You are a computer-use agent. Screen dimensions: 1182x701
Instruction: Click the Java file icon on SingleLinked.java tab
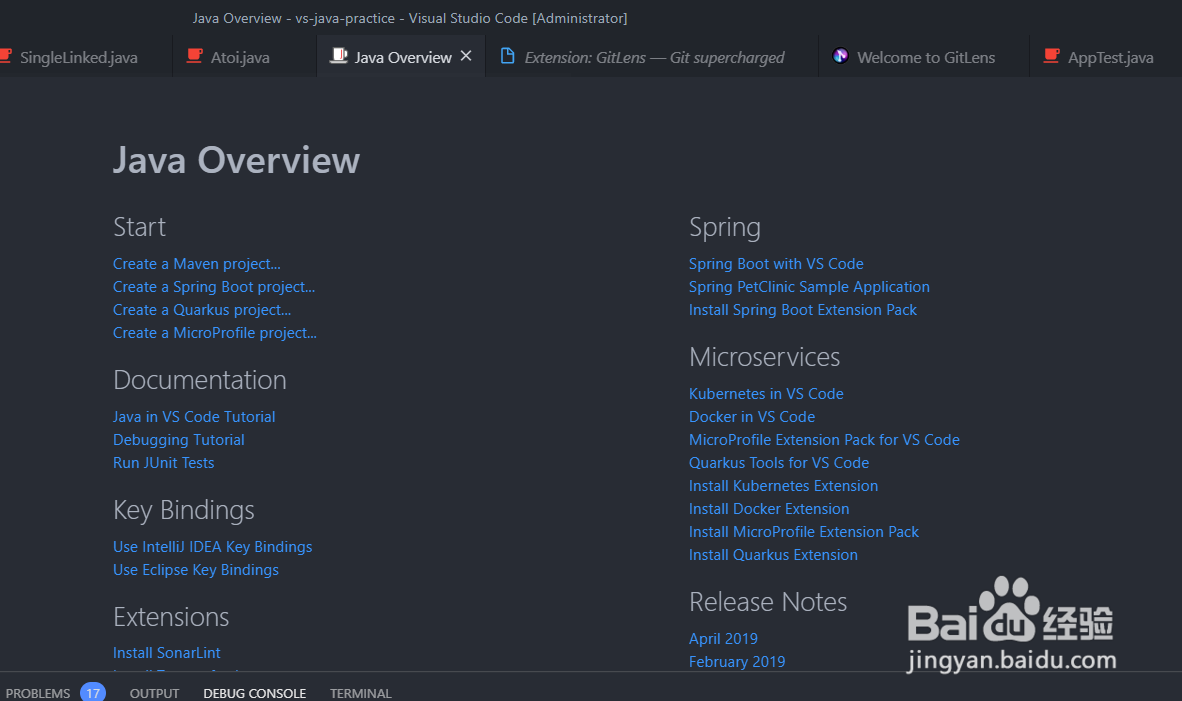tap(5, 56)
